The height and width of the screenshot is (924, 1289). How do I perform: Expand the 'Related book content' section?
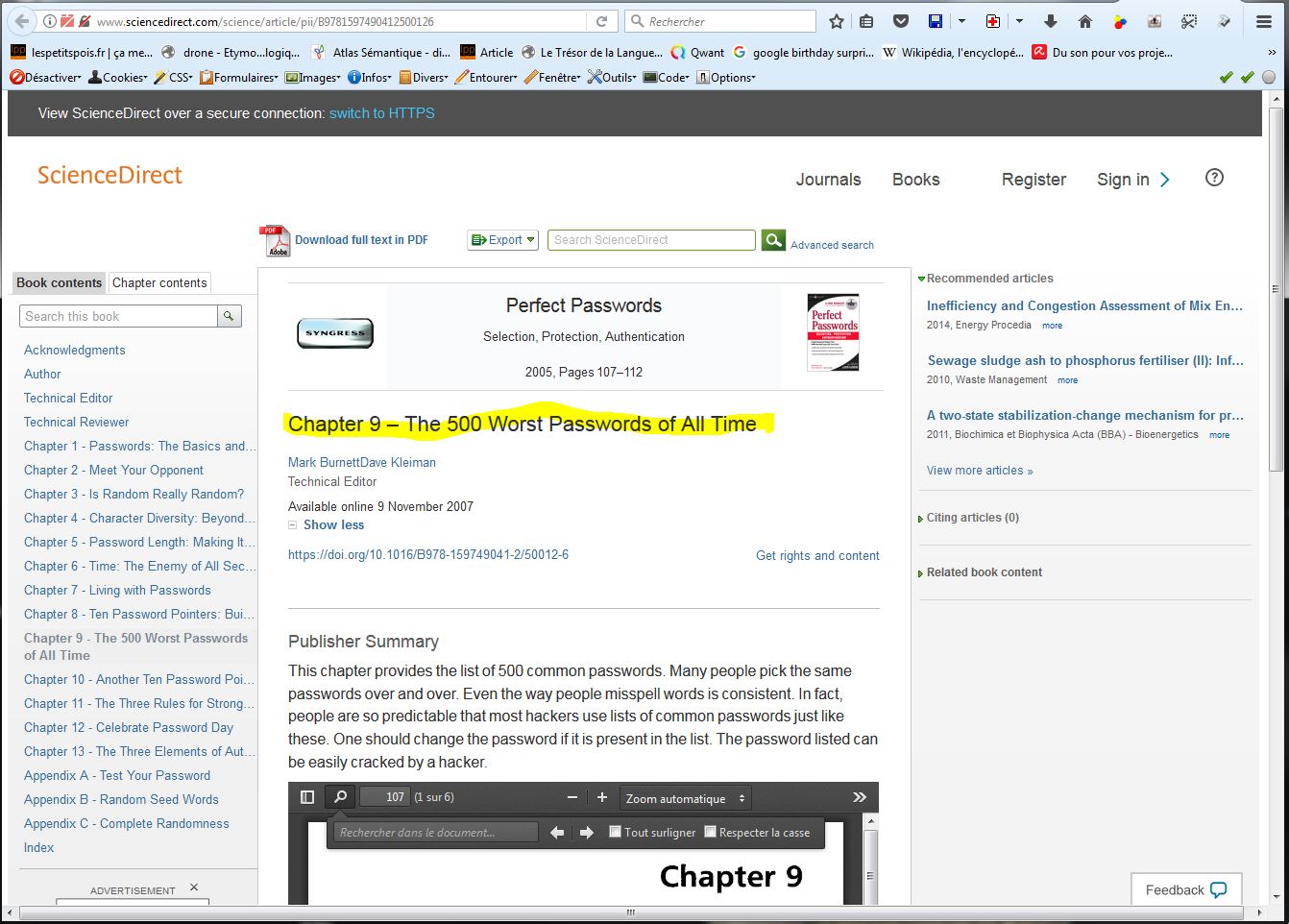[984, 572]
